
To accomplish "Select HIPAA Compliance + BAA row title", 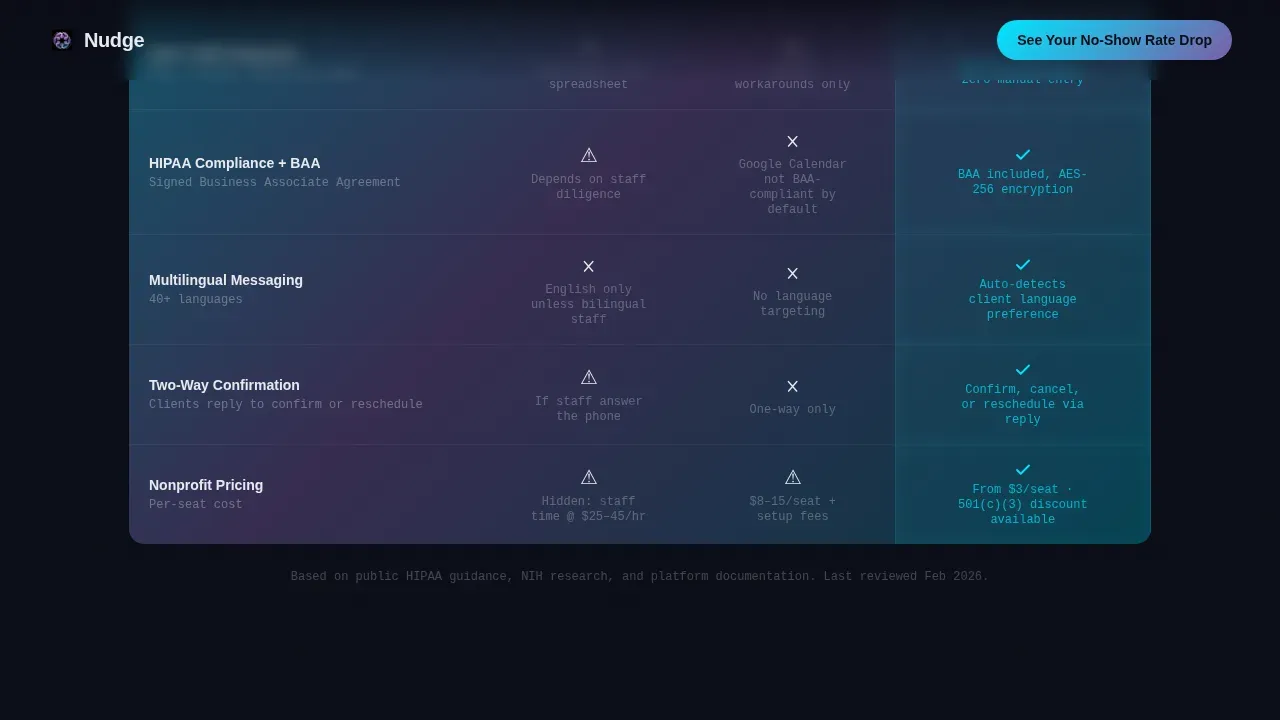I will pos(235,163).
